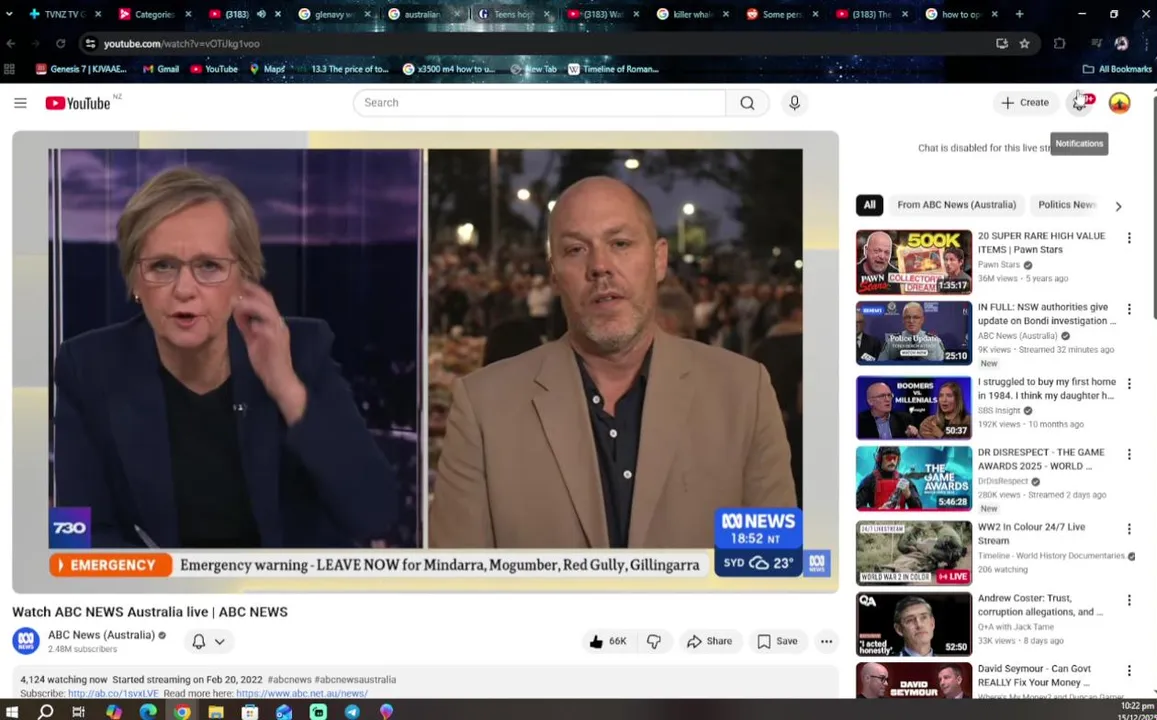This screenshot has height=720, width=1157.
Task: Open the ABC News channel avatar
Action: click(25, 640)
